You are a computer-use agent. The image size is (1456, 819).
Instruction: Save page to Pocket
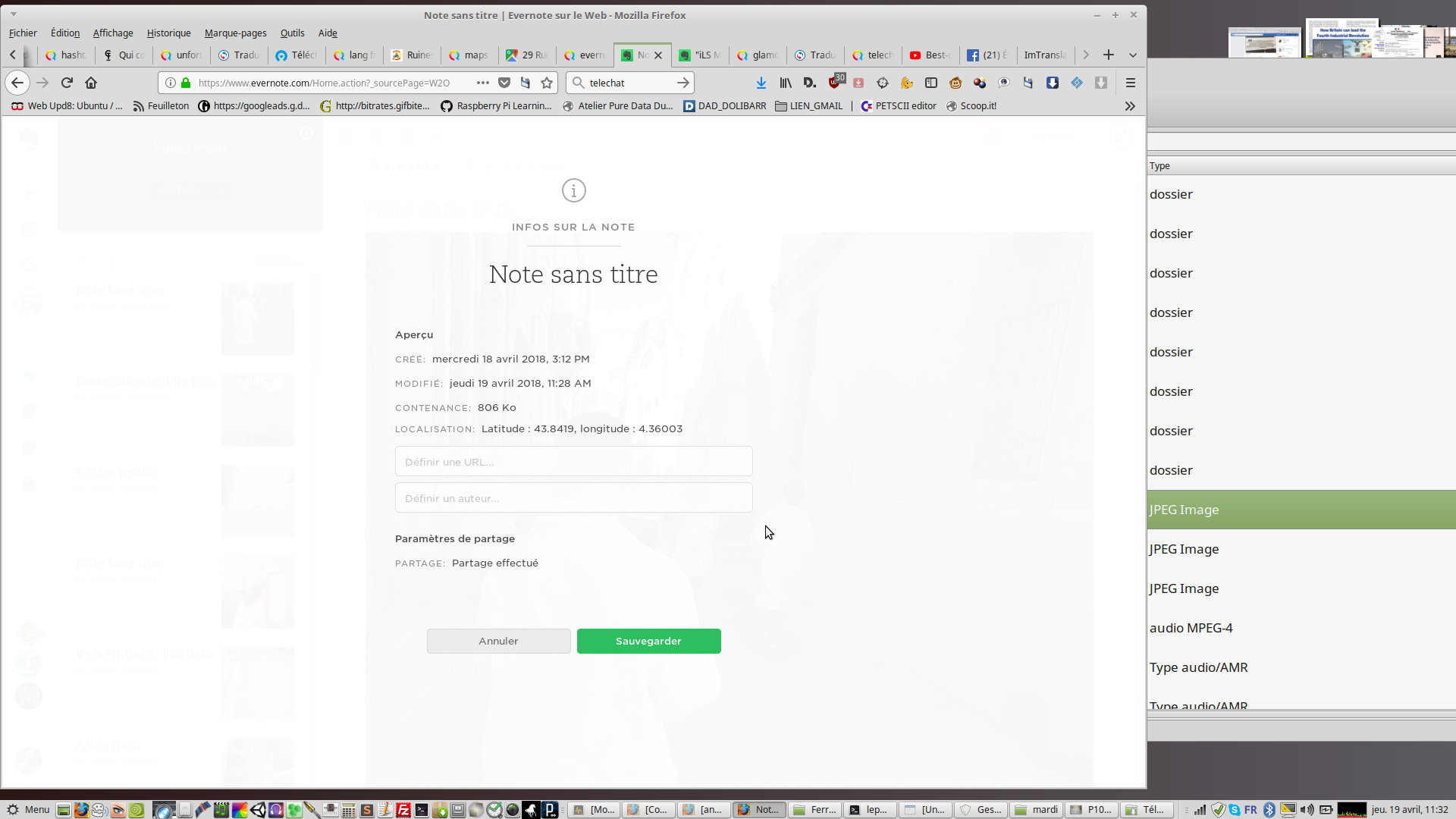(x=504, y=83)
